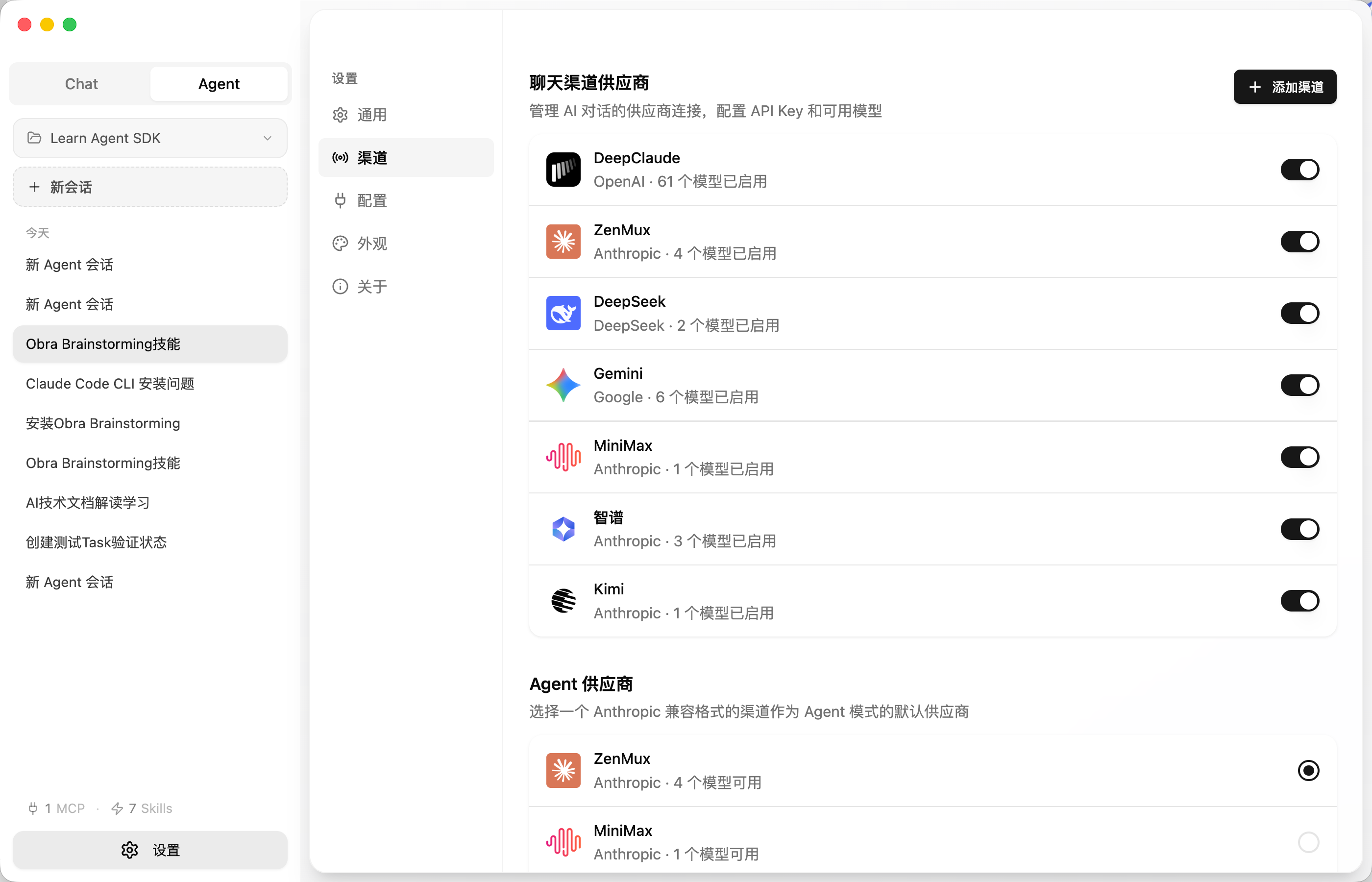
Task: Switch to the Chat tab
Action: pyautogui.click(x=81, y=84)
